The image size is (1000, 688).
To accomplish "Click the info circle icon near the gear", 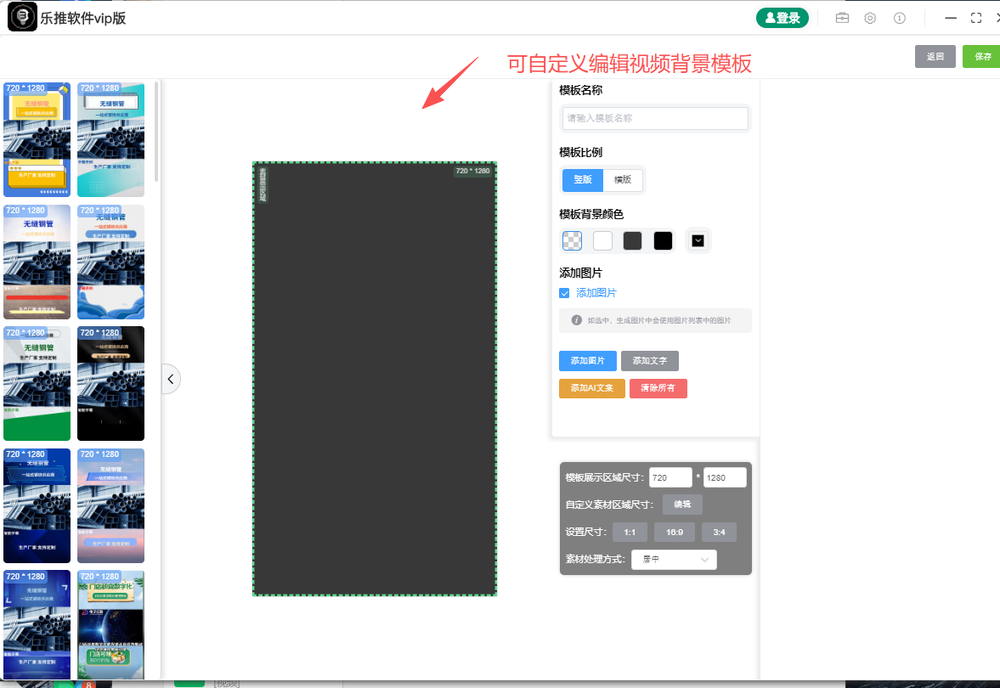I will 897,17.
